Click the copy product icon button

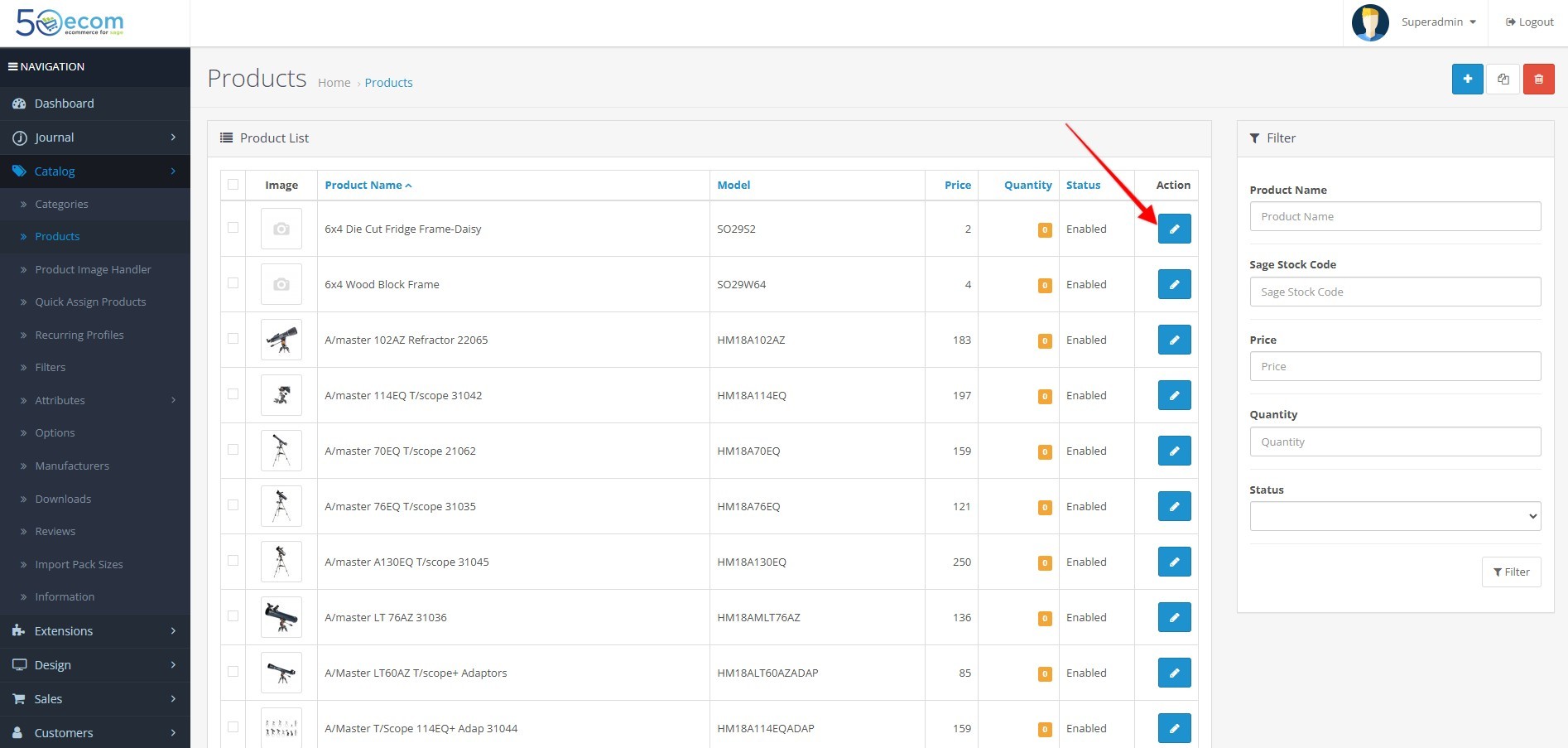tap(1503, 80)
